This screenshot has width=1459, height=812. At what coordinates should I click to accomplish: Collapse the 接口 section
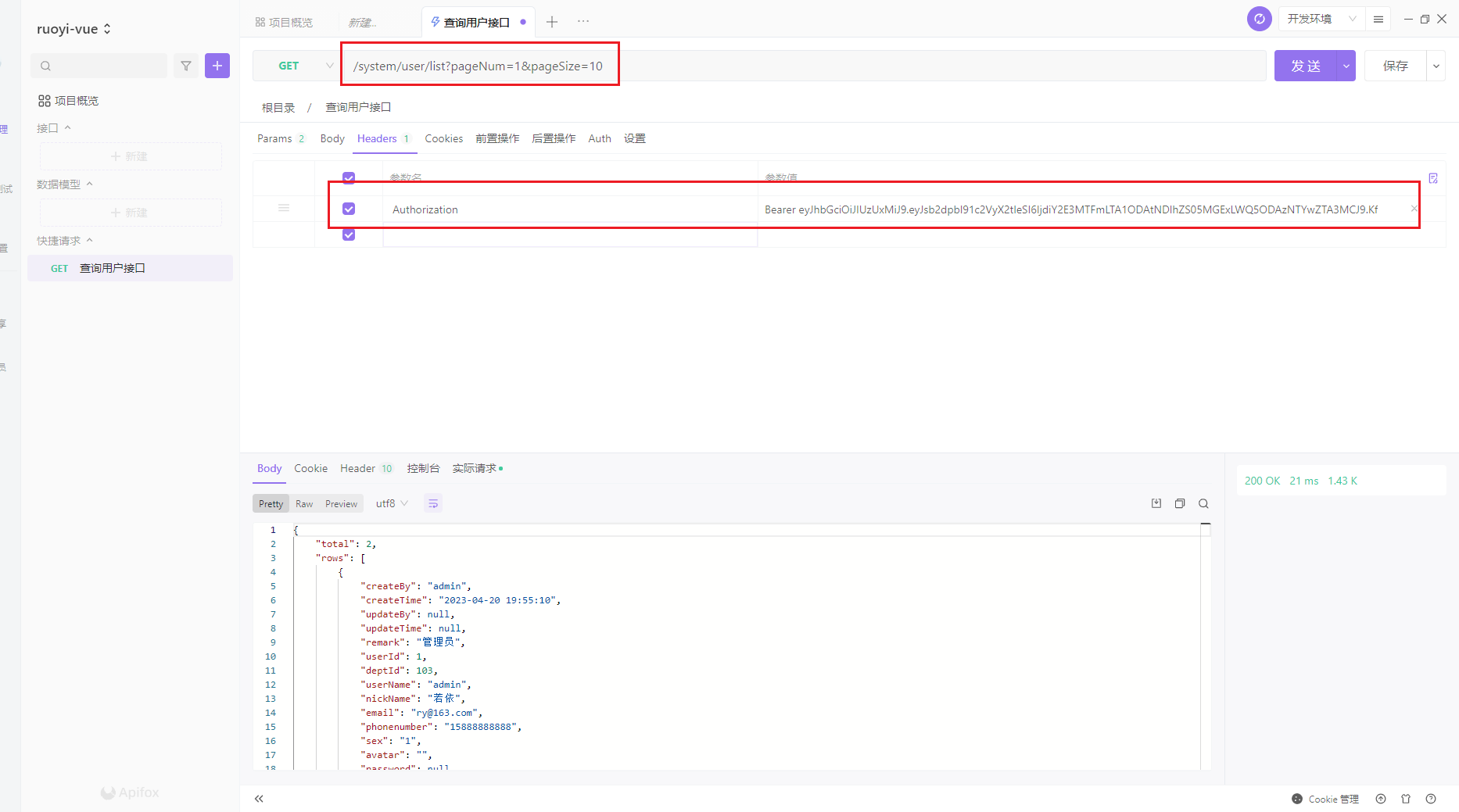pyautogui.click(x=54, y=128)
